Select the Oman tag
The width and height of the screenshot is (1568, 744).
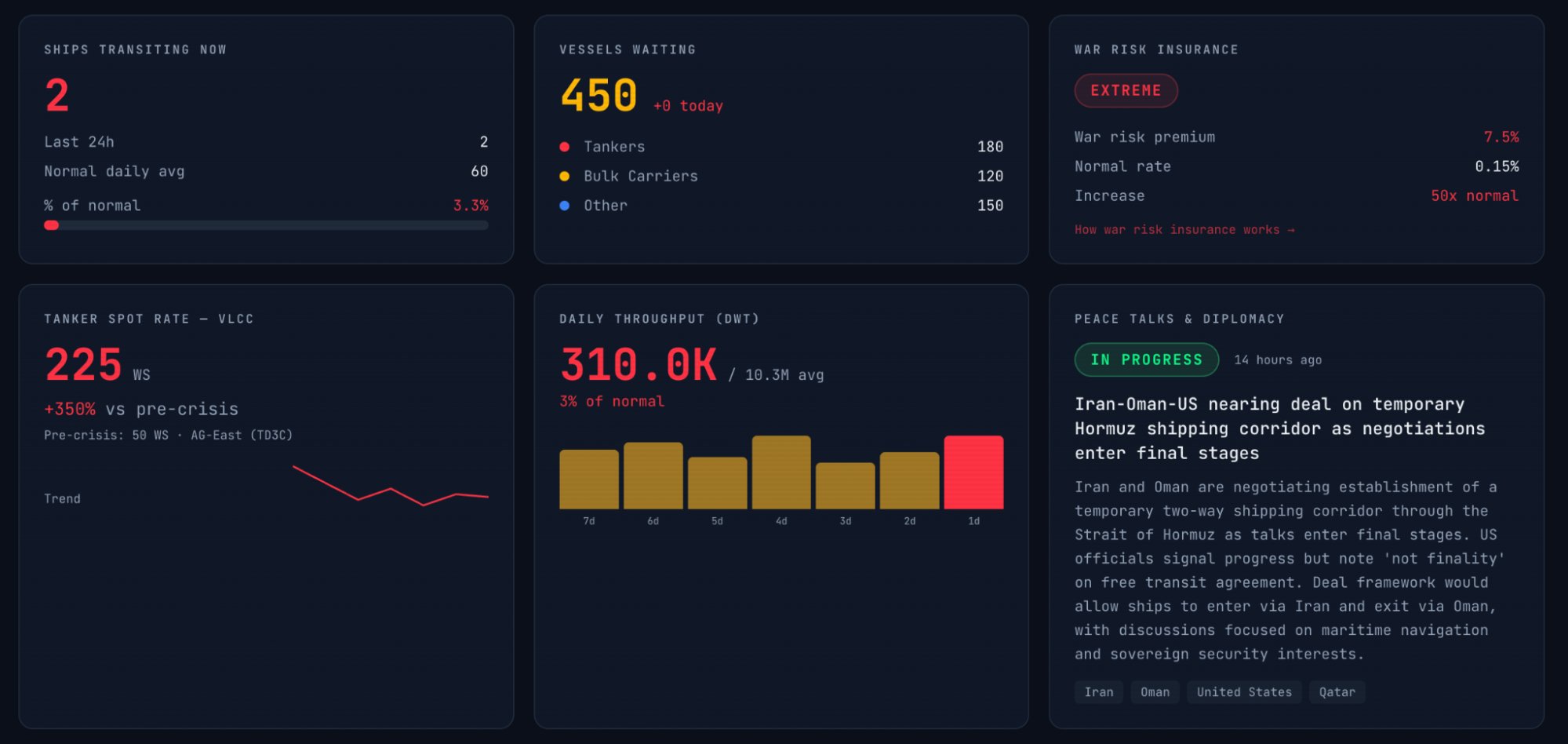1155,692
